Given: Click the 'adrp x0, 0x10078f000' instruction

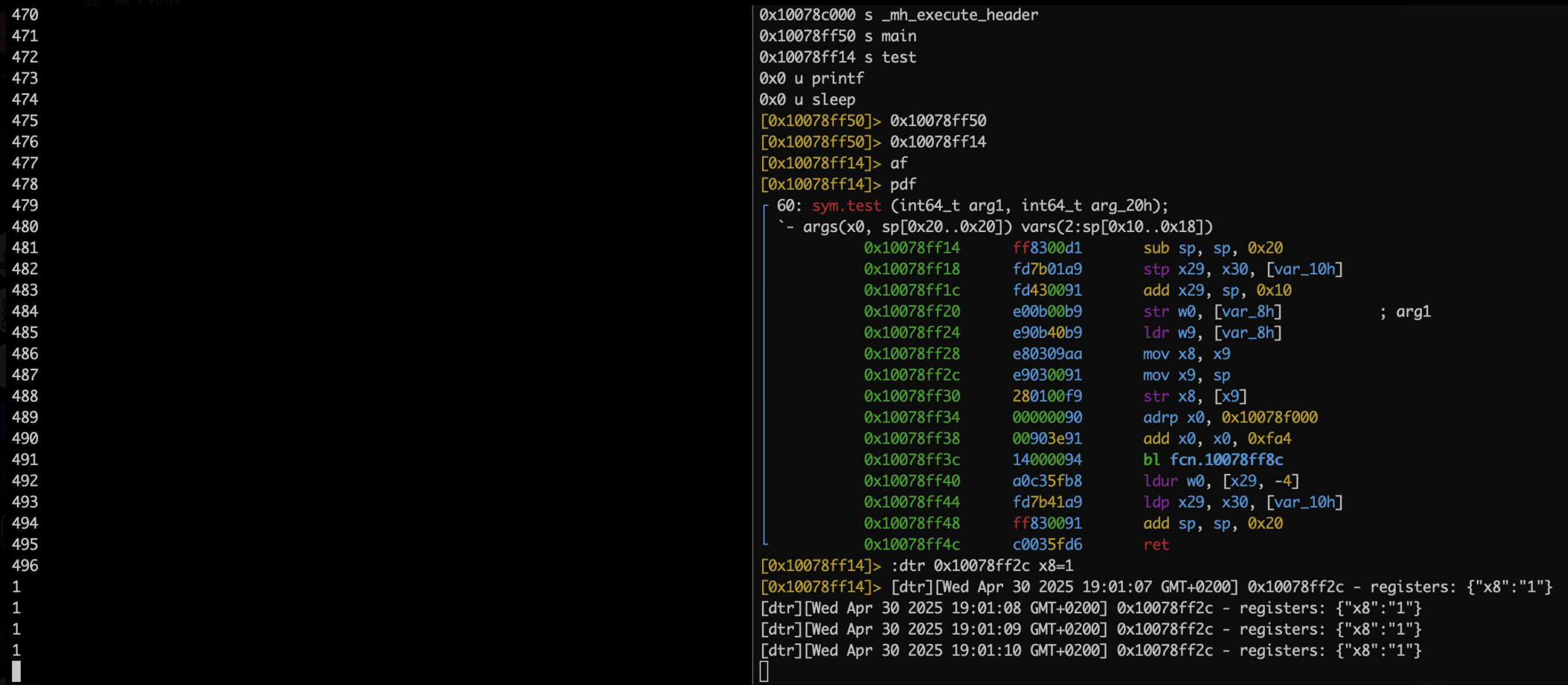Looking at the screenshot, I should pyautogui.click(x=1230, y=418).
